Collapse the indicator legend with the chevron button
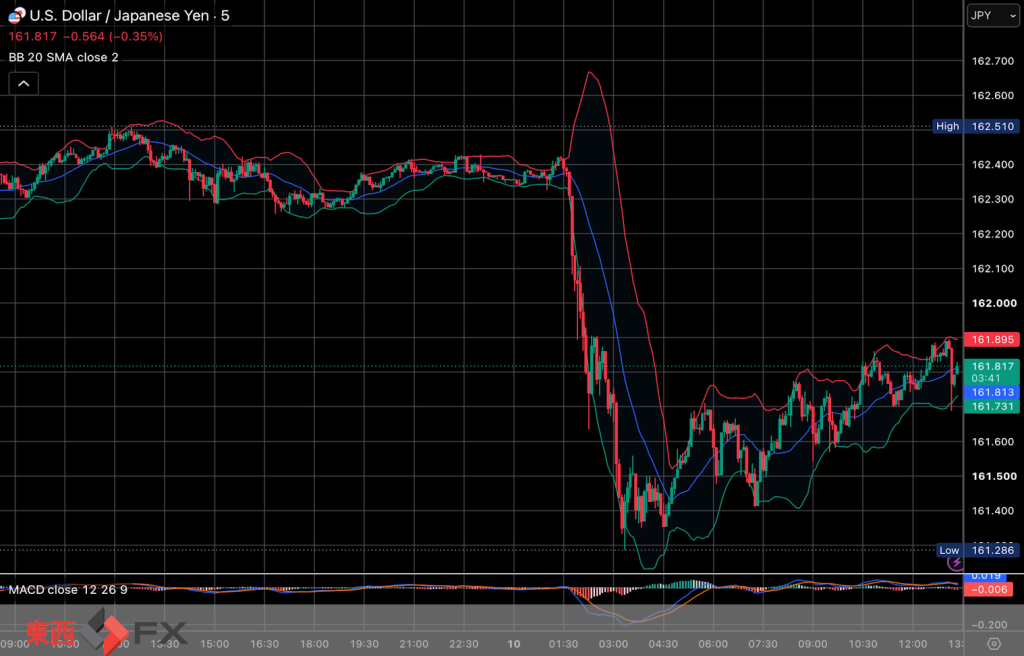1024x656 pixels. point(24,84)
